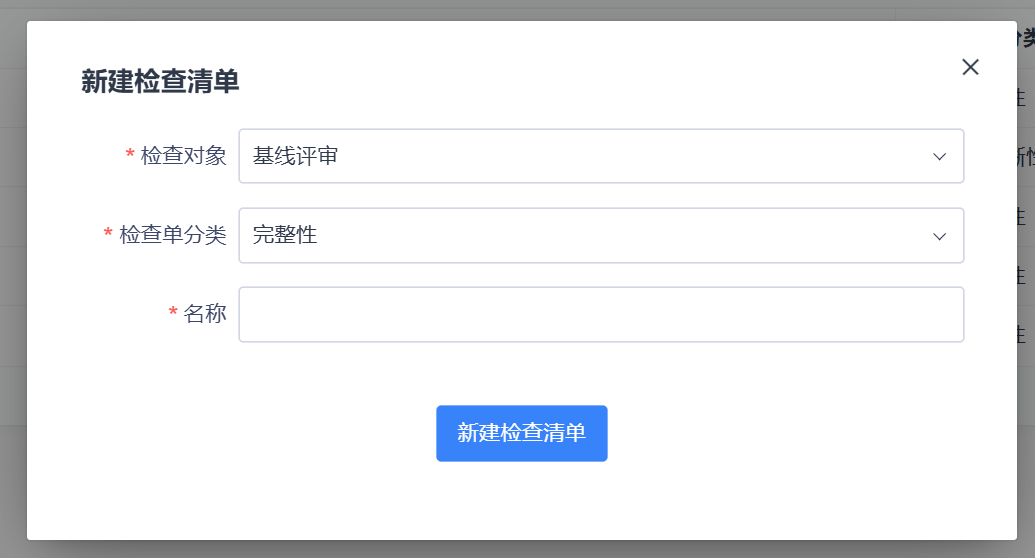Select the 基线评审 value text

coord(295,156)
